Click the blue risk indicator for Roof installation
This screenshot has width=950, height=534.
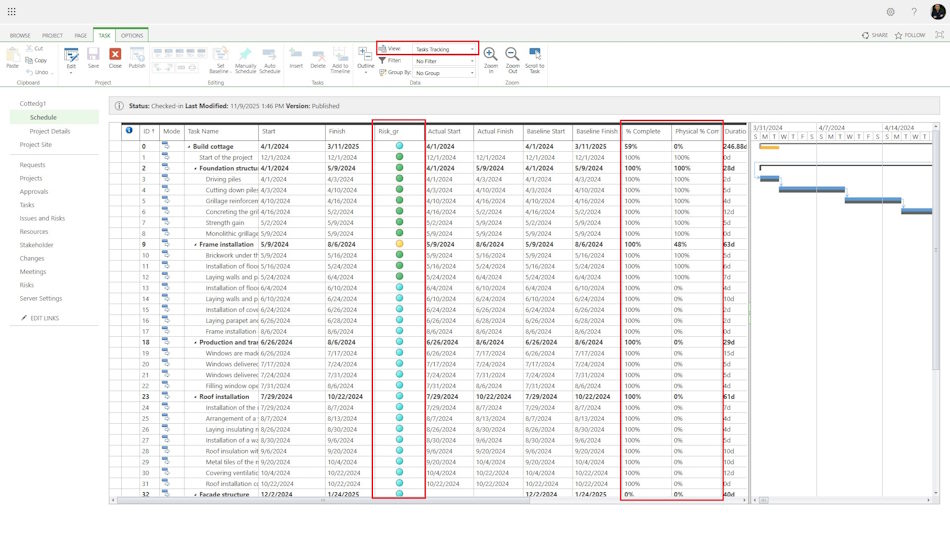coord(399,396)
